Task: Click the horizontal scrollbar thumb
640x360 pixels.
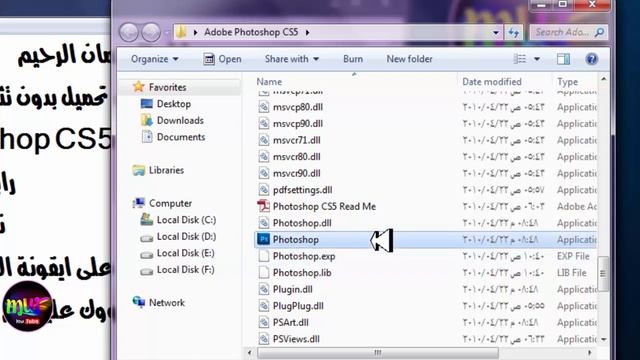Action: click(378, 352)
